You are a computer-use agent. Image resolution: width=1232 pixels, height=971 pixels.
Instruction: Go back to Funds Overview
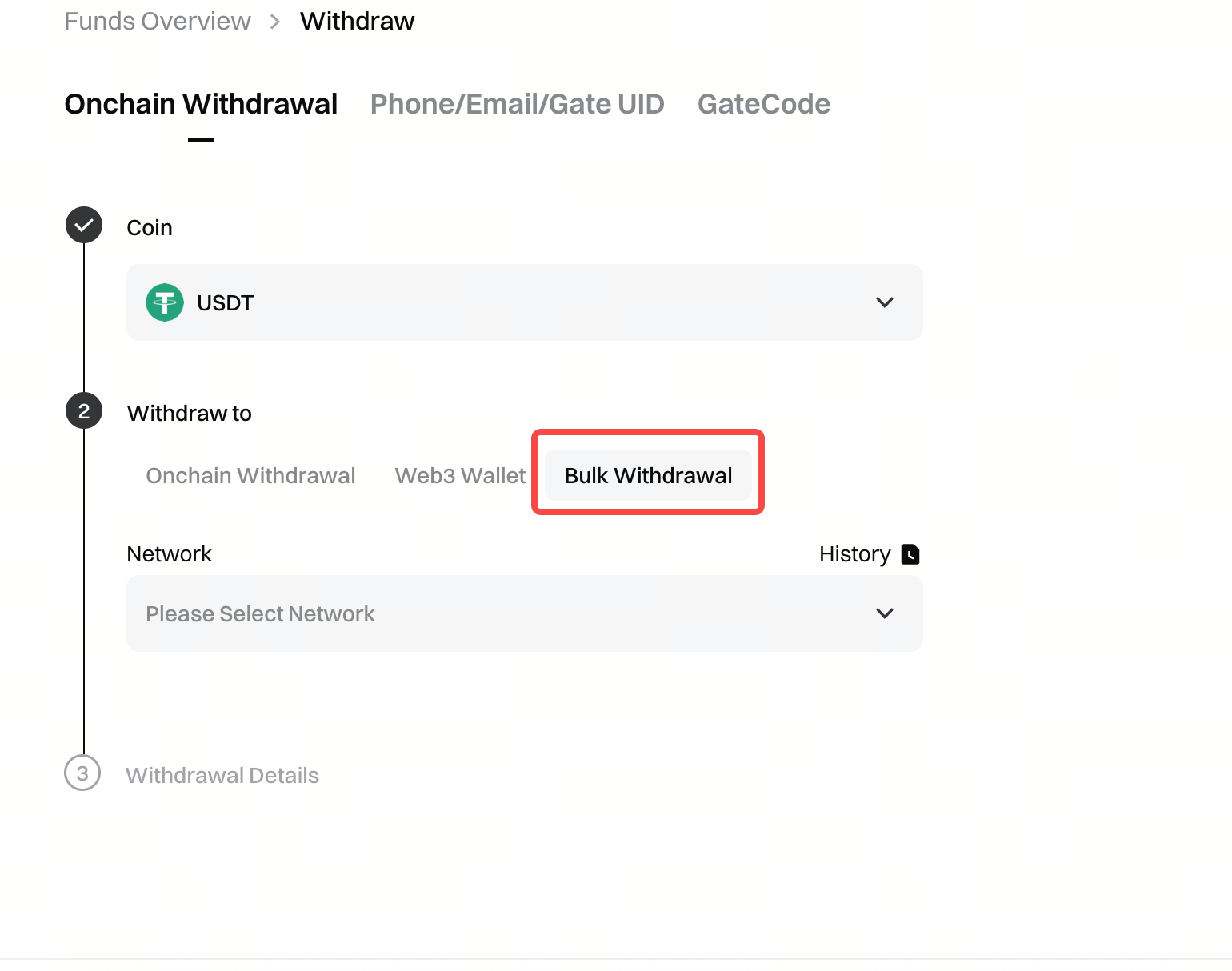158,22
